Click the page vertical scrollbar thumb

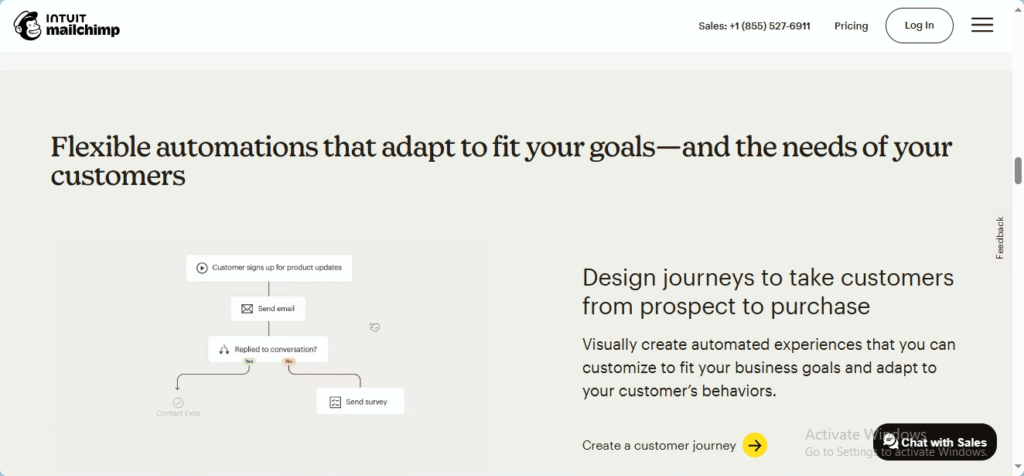pos(1017,170)
